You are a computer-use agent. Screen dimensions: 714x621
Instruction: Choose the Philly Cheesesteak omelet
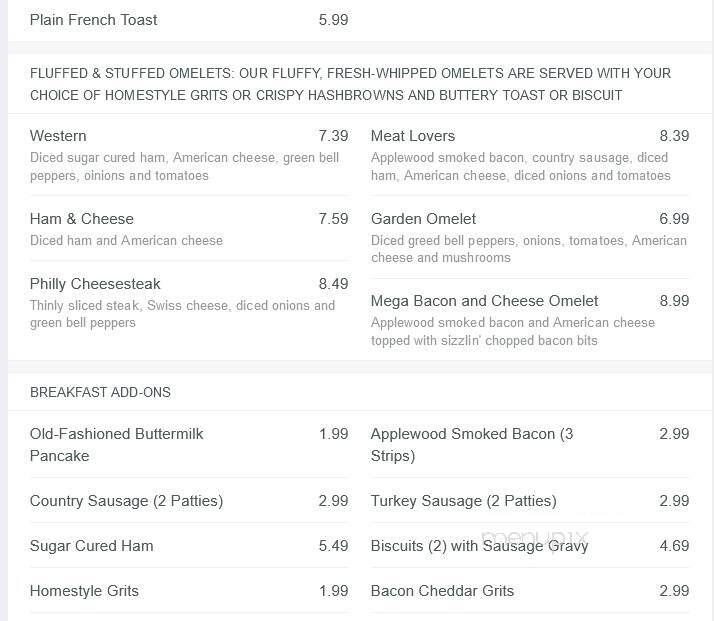click(x=95, y=284)
